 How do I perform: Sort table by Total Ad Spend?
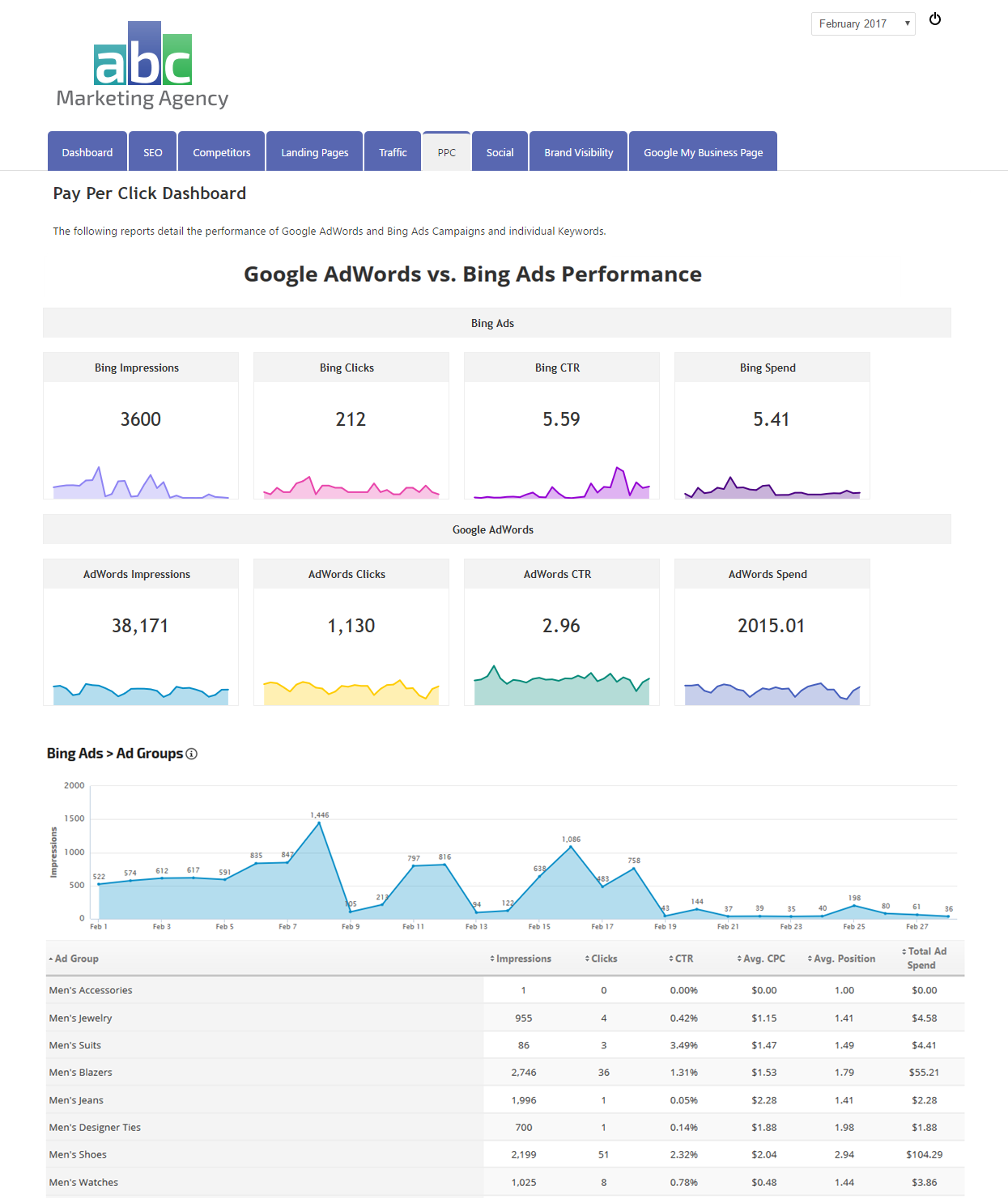click(x=924, y=958)
